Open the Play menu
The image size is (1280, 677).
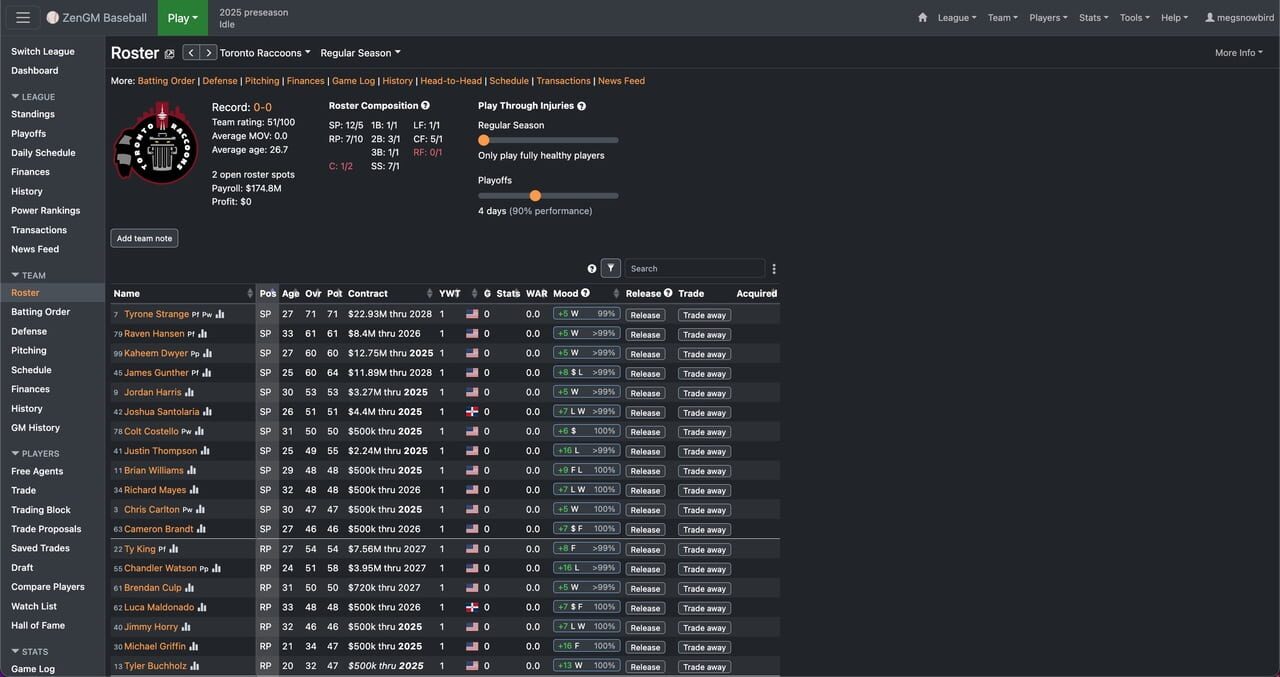click(x=181, y=17)
